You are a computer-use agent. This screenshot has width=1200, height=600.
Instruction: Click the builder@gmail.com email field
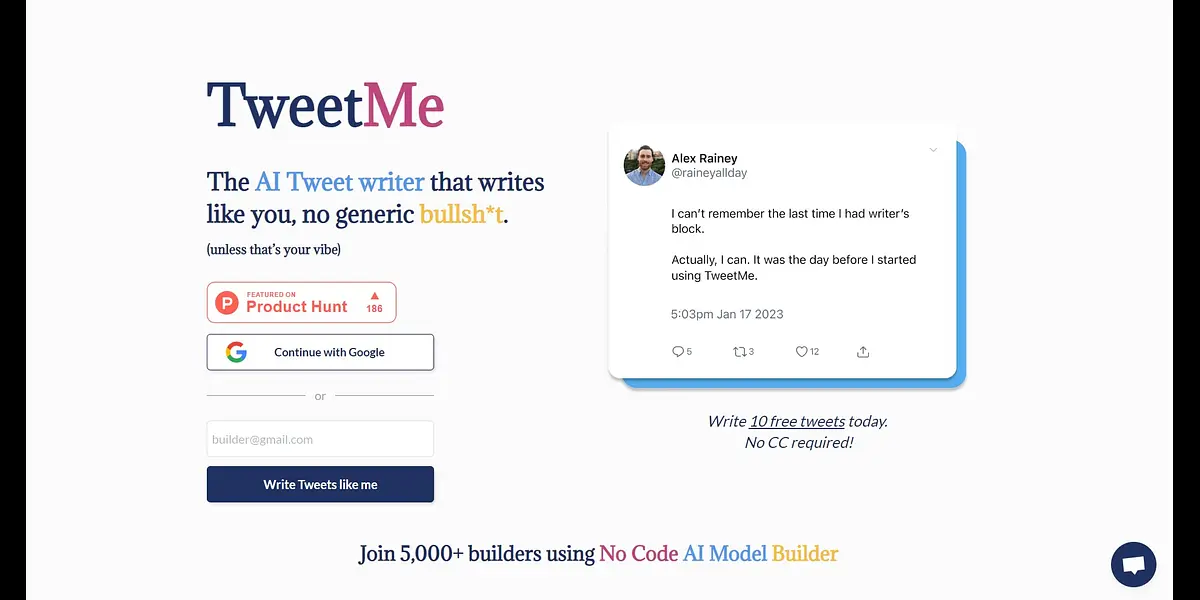tap(320, 439)
